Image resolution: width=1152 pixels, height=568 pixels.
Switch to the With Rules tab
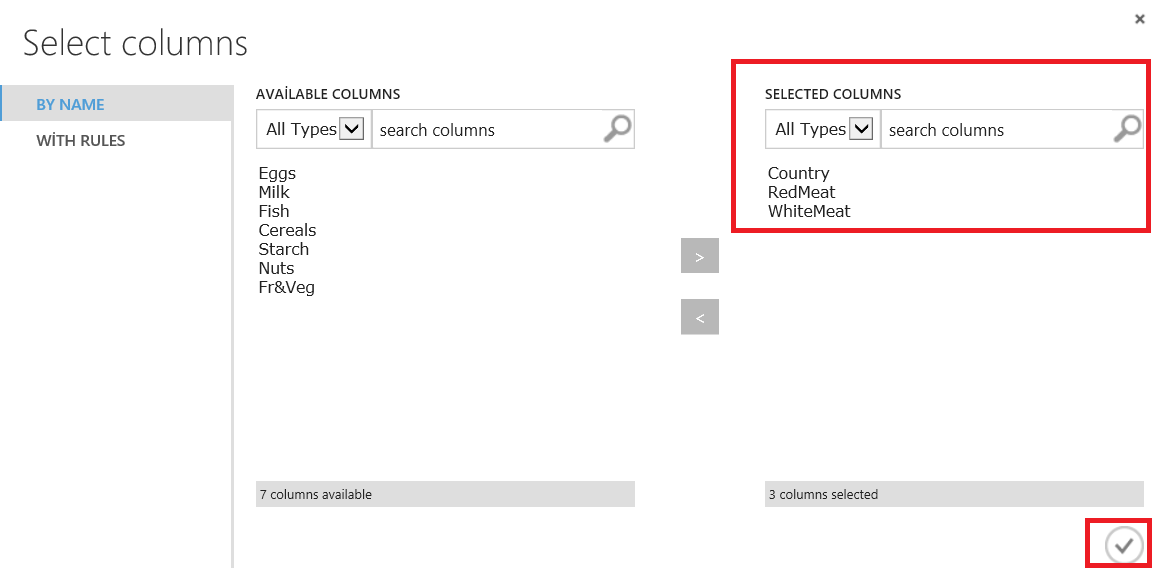point(81,141)
